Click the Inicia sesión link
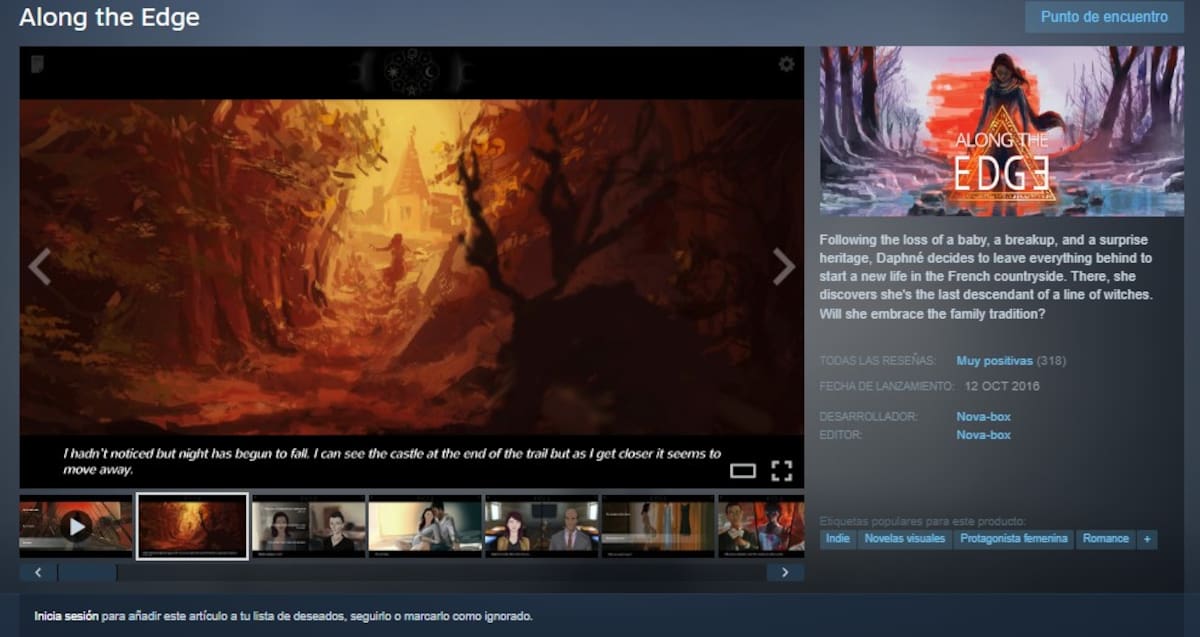 point(66,617)
